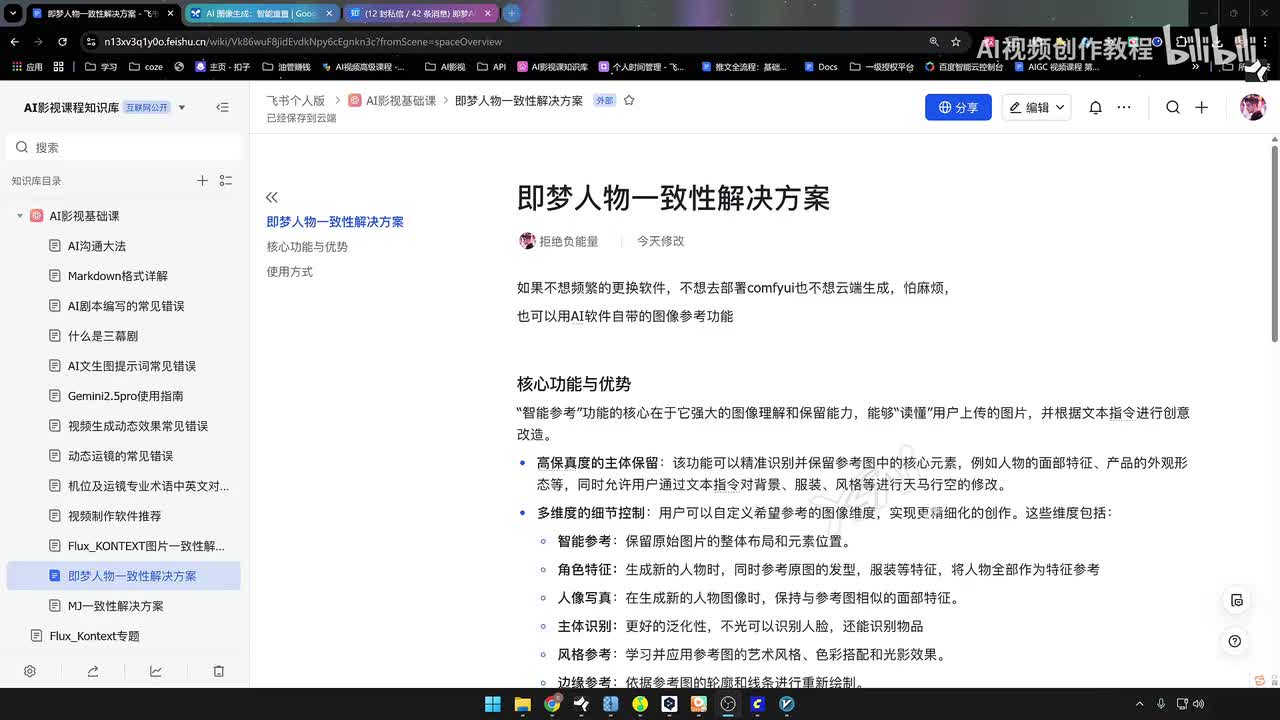Screen dimensions: 1280x720
Task: Open the tab search dropdown arrow
Action: coord(13,13)
